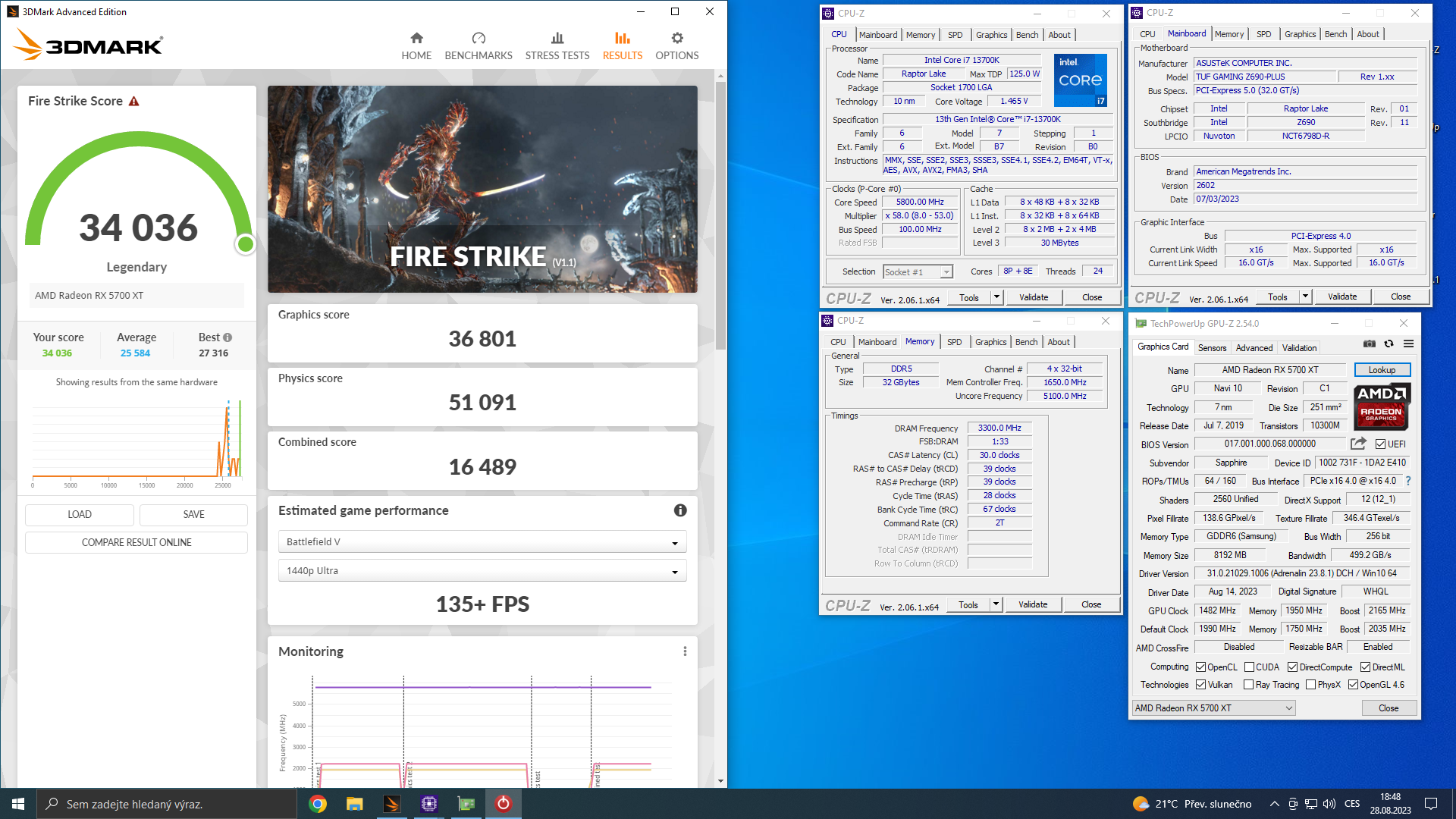This screenshot has height=819, width=1456.
Task: Open Bench tab in CPU-Z Mainboard window
Action: click(x=1336, y=34)
